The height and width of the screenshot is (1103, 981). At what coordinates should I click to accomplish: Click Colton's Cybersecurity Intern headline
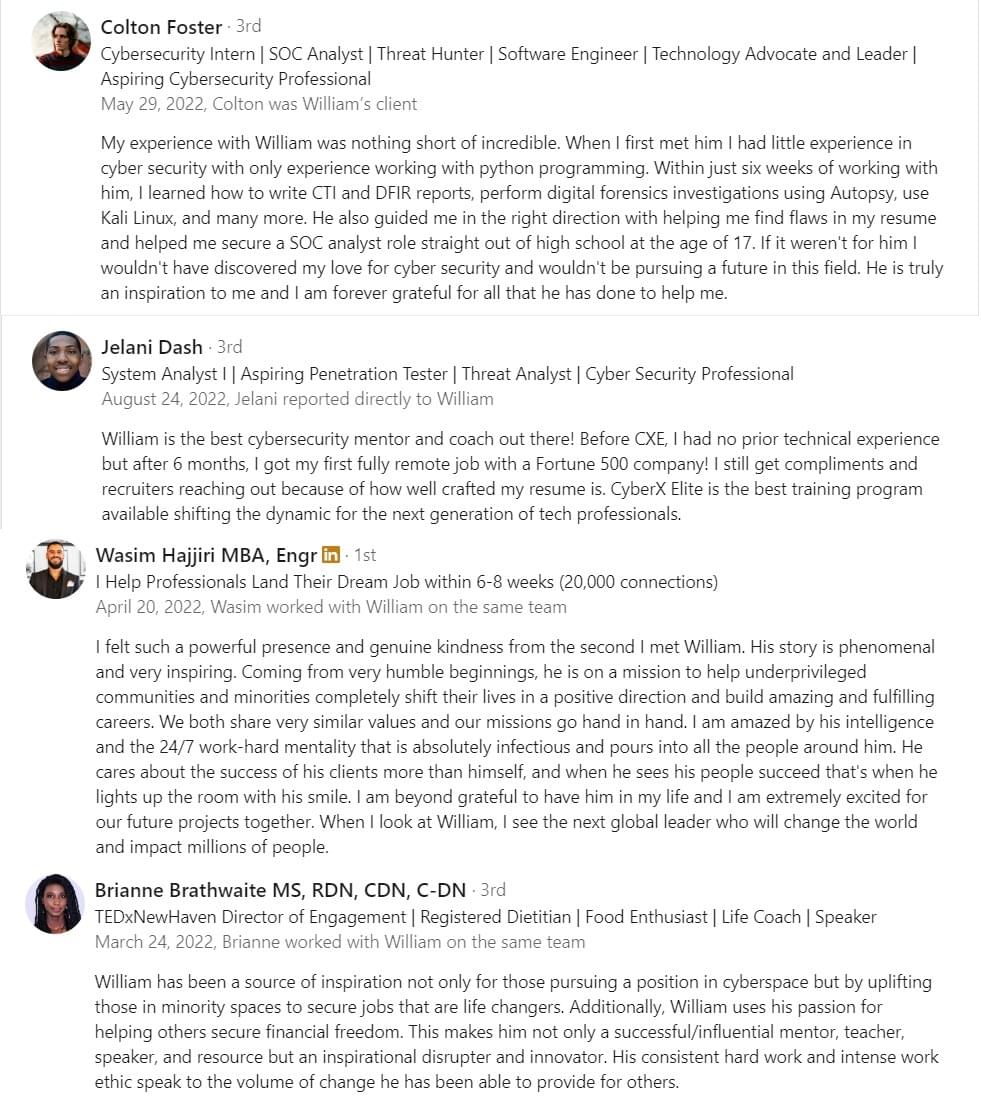[x=508, y=66]
